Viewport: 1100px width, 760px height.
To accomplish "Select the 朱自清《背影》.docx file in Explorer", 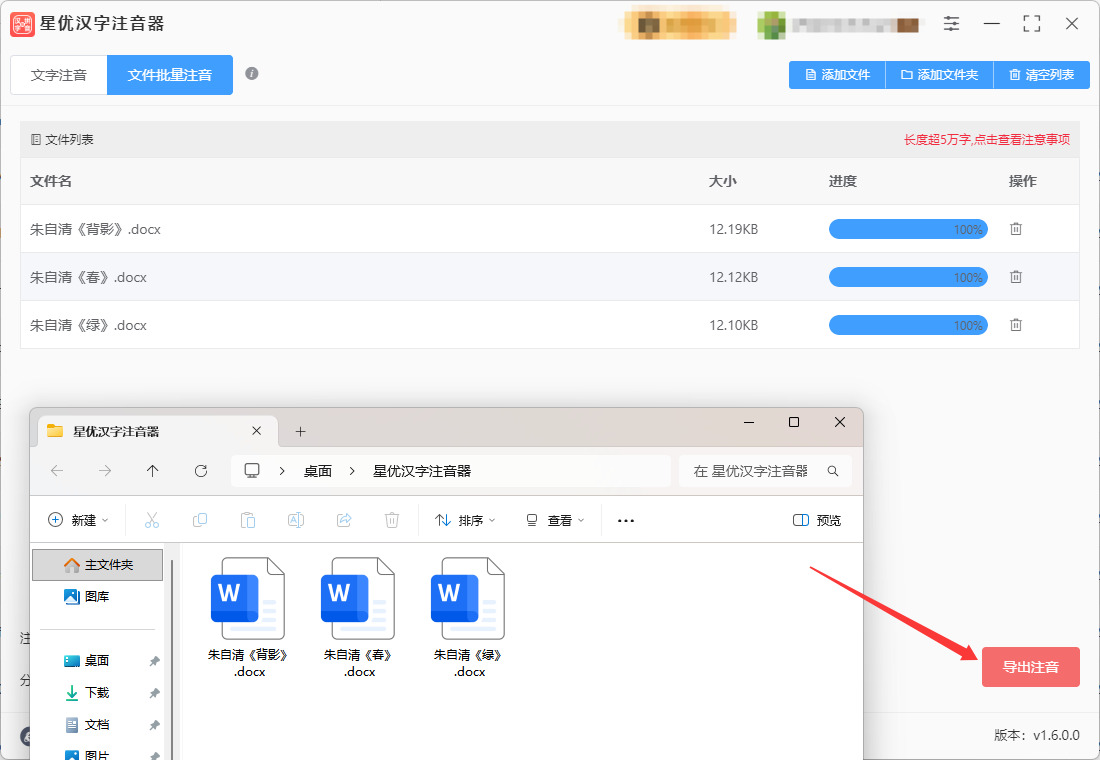I will 248,618.
